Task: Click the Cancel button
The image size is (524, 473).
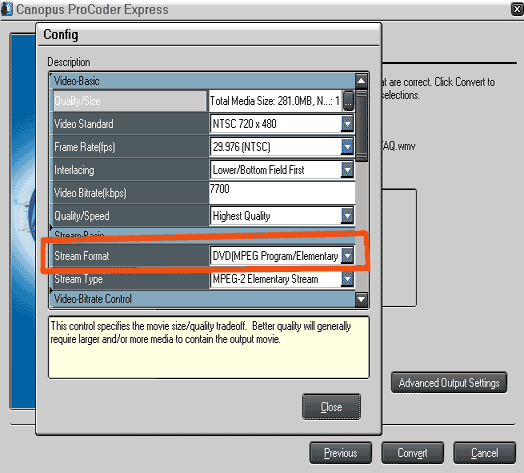Action: coord(485,453)
